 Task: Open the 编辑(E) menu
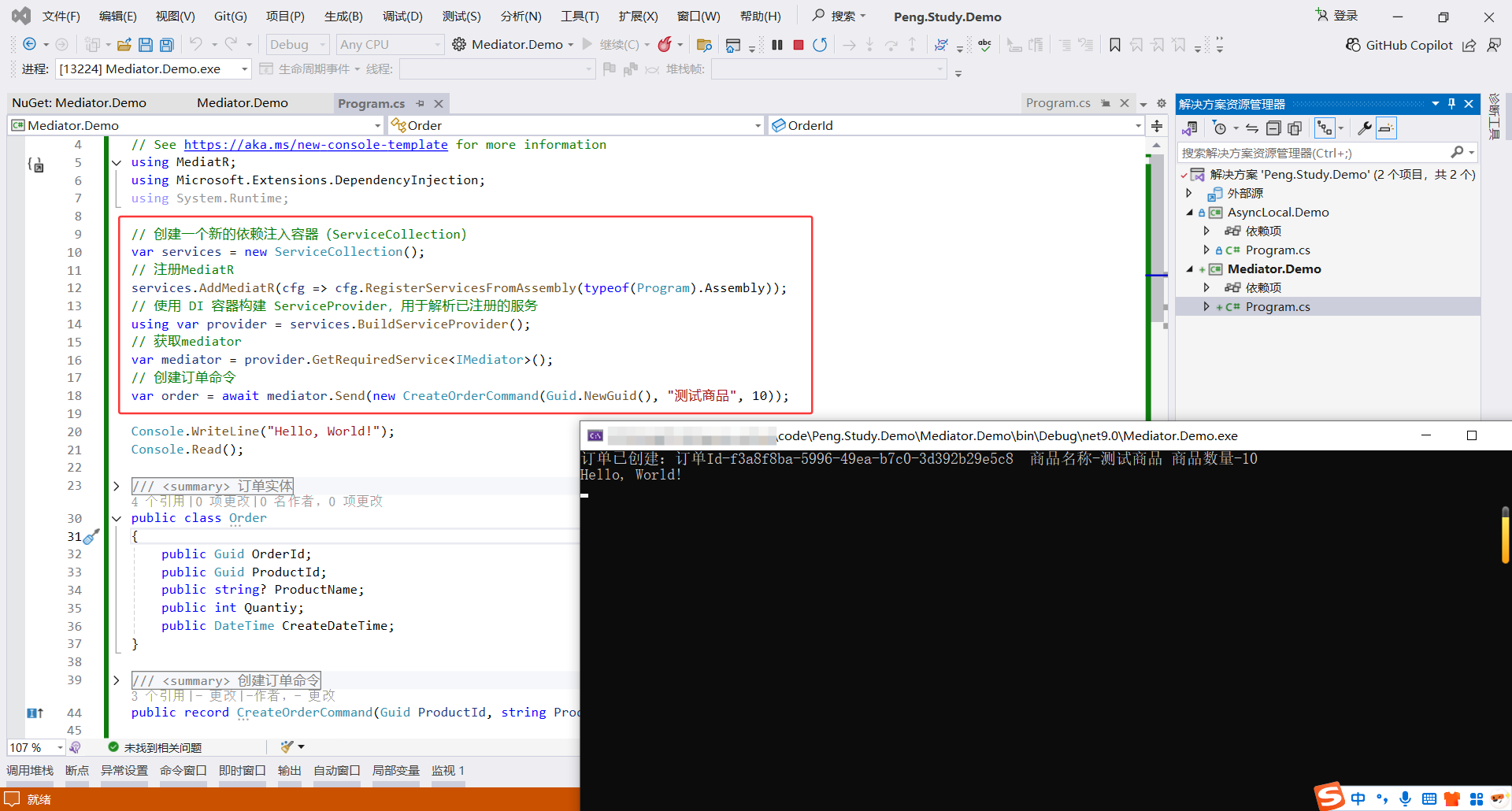pos(118,17)
